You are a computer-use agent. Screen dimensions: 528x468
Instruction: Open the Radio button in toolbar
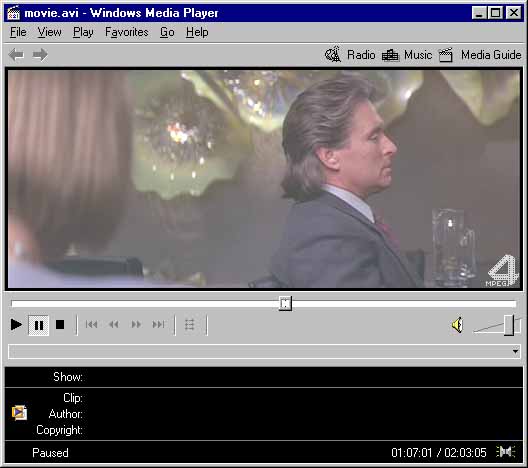350,55
